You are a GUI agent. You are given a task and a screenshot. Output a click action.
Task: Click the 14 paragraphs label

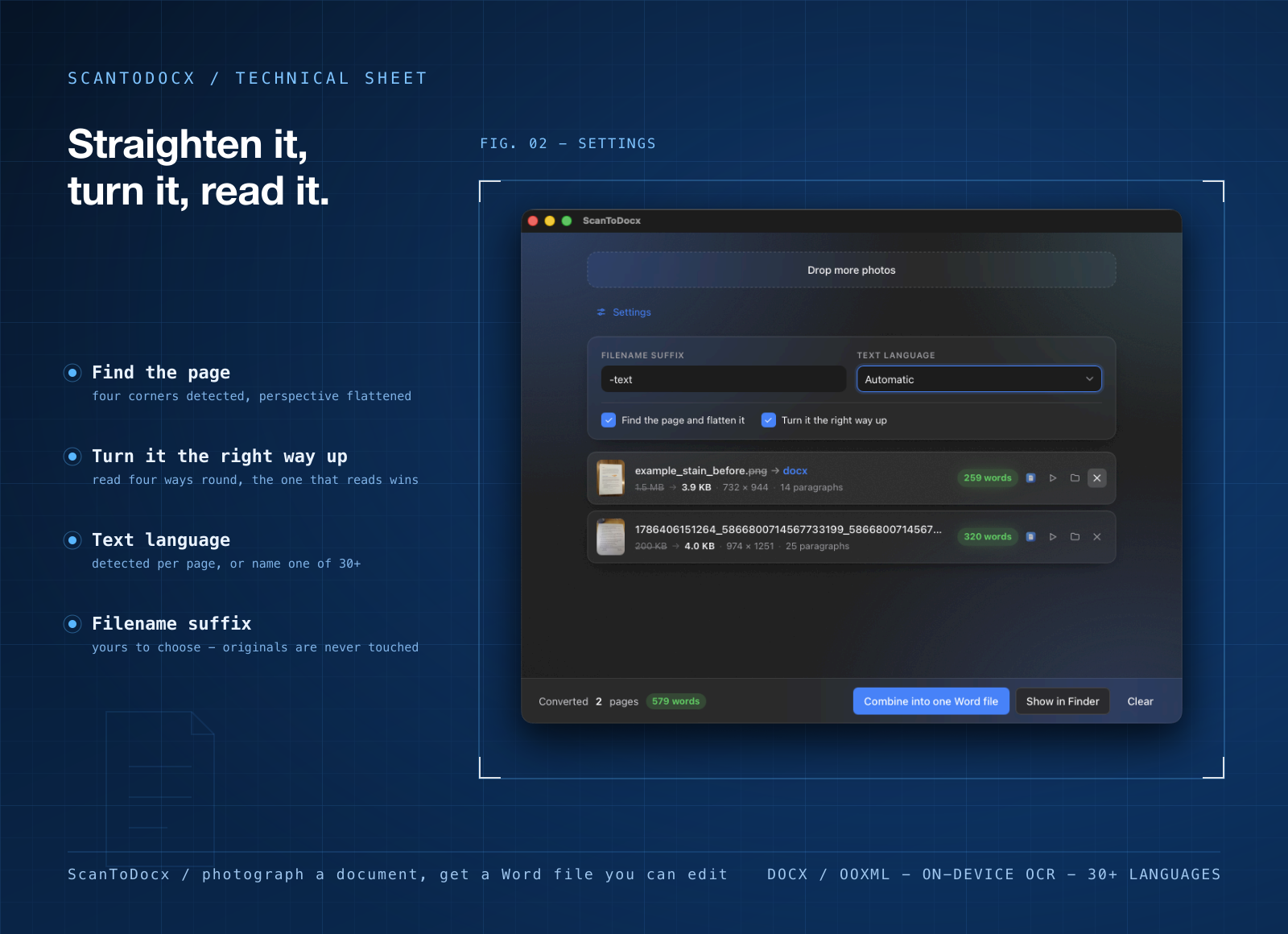[811, 488]
